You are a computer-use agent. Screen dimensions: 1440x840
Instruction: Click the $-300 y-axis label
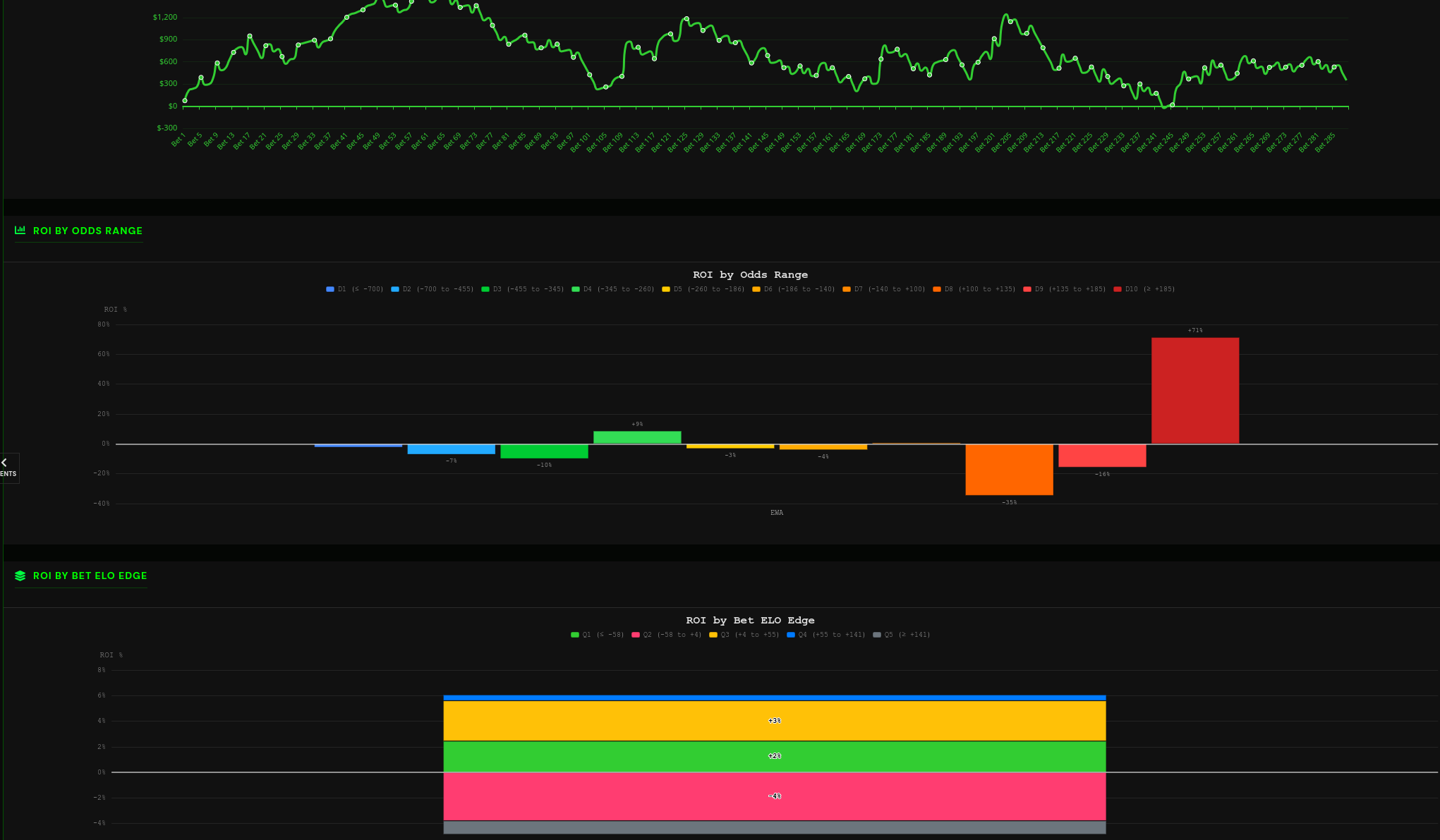coord(167,128)
